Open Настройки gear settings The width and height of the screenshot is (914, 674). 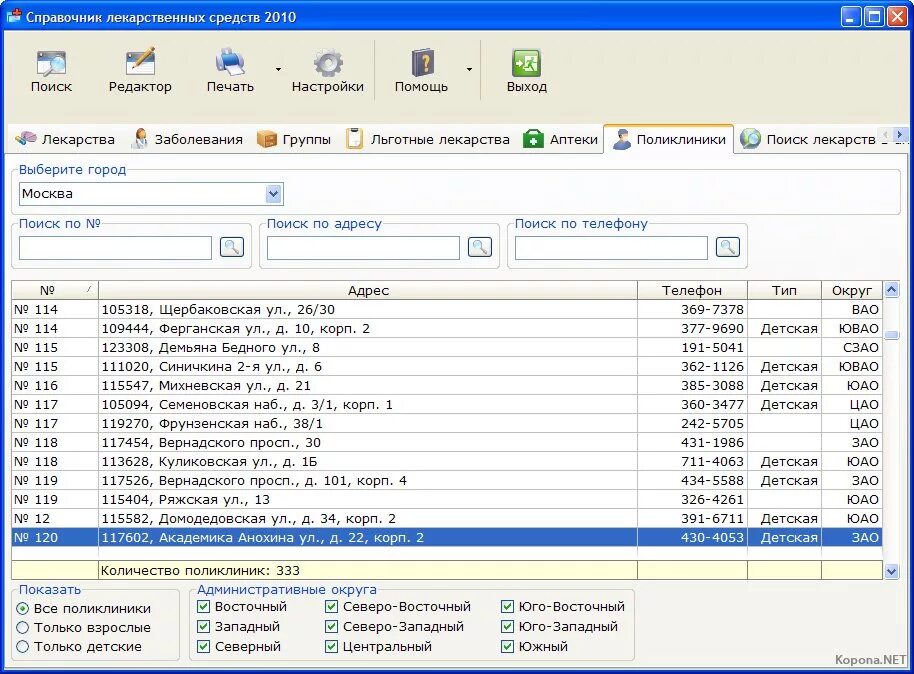click(328, 71)
